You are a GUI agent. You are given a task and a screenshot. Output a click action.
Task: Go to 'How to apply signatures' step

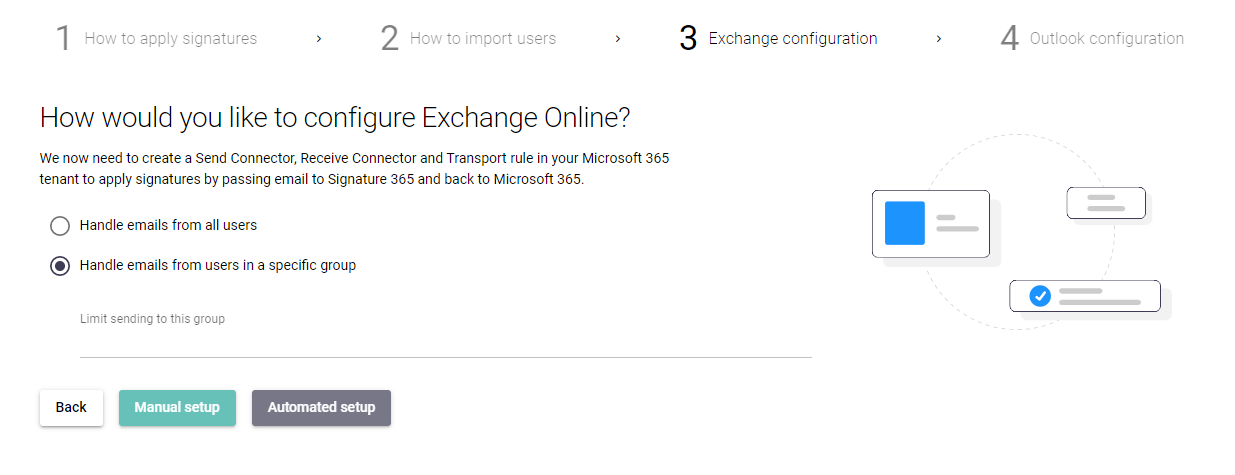pos(171,39)
